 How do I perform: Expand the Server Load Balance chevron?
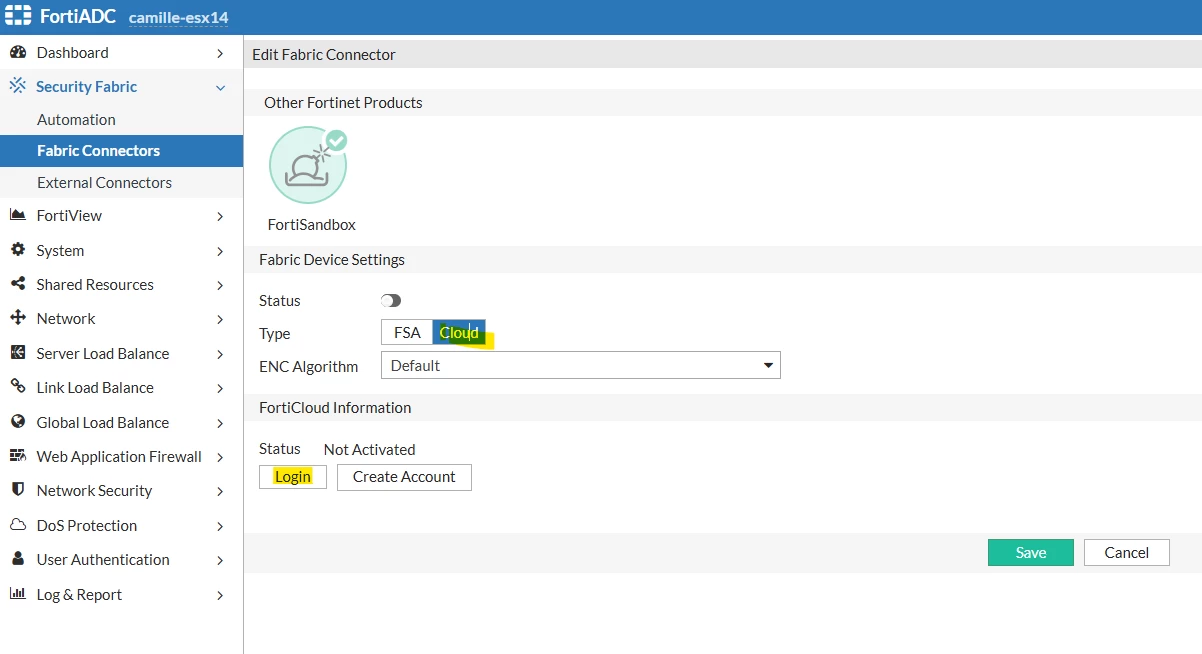220,354
